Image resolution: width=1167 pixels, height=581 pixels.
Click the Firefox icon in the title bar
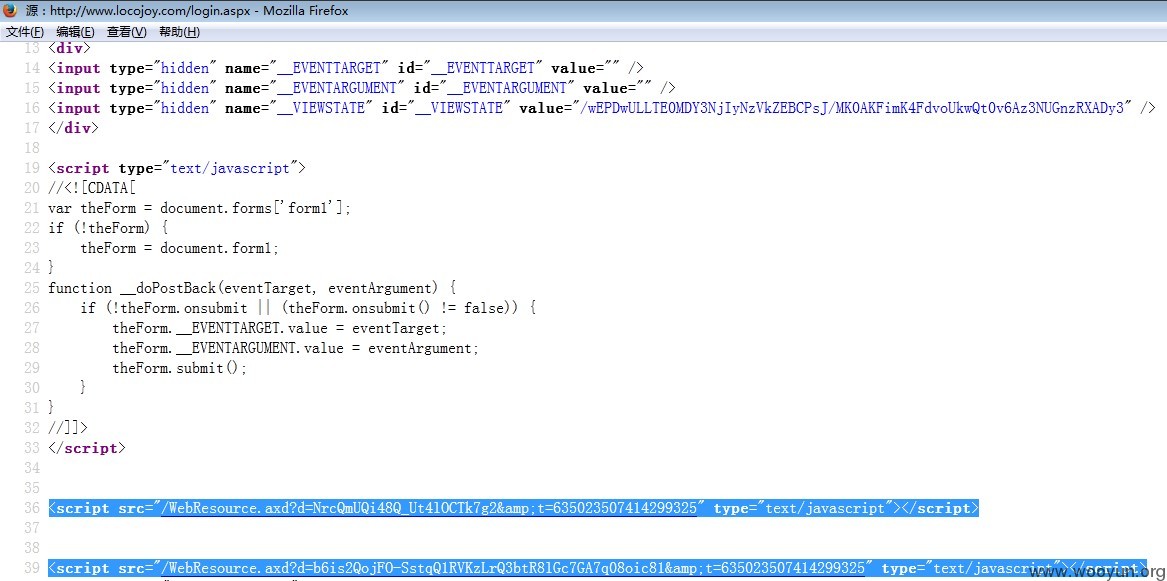pyautogui.click(x=10, y=10)
